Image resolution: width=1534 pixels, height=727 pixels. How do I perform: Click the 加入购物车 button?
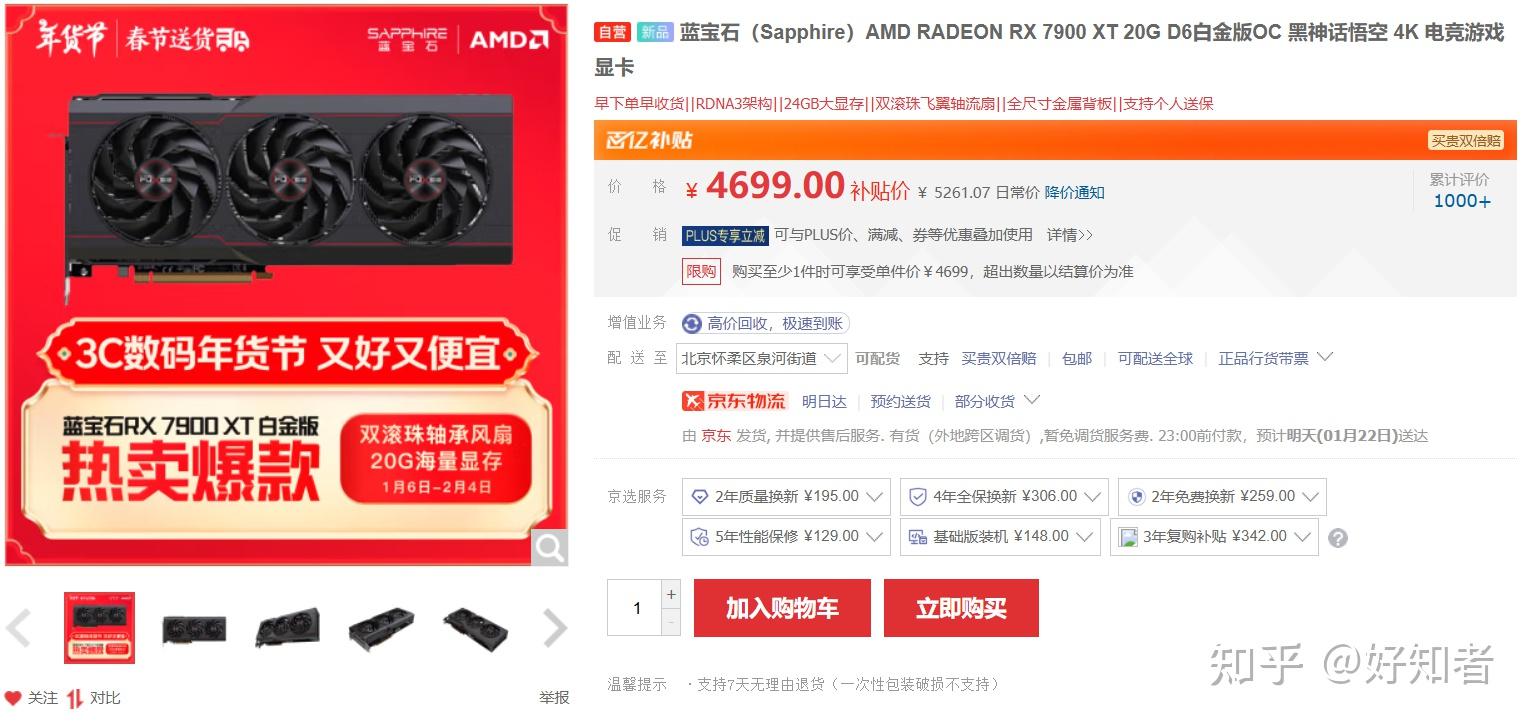(782, 608)
